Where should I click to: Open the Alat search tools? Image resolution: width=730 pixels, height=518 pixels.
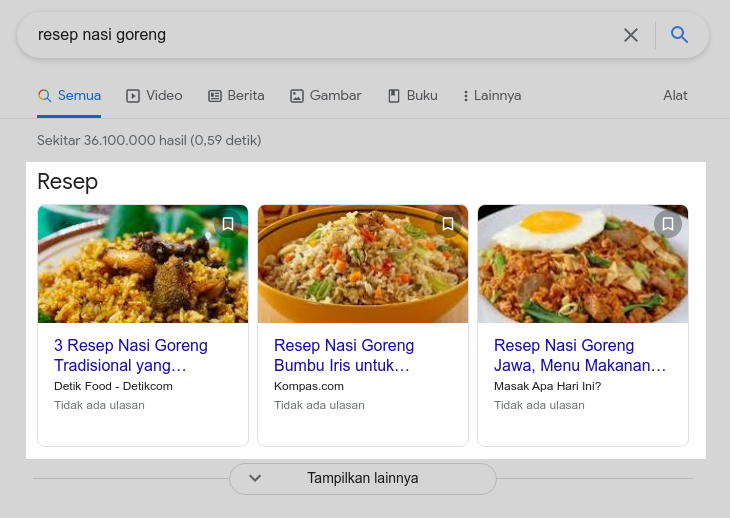[x=675, y=96]
